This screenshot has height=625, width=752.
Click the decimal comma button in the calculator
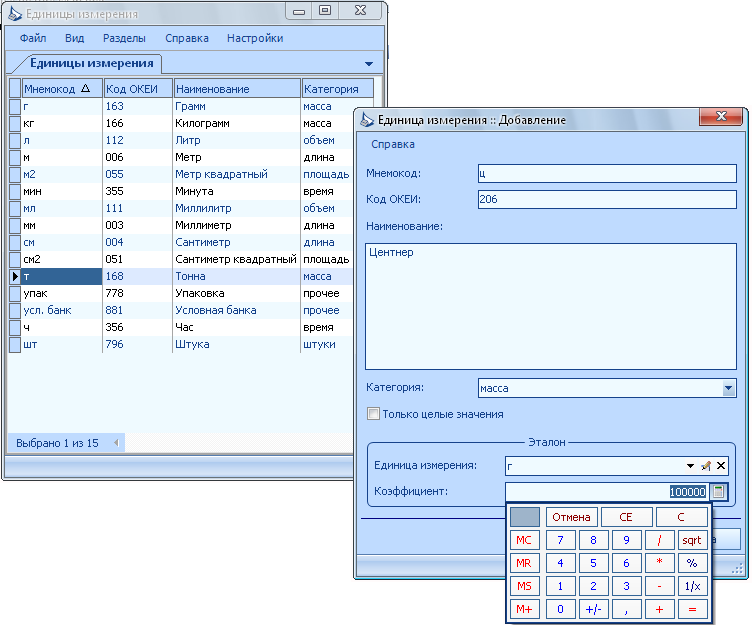coord(626,609)
